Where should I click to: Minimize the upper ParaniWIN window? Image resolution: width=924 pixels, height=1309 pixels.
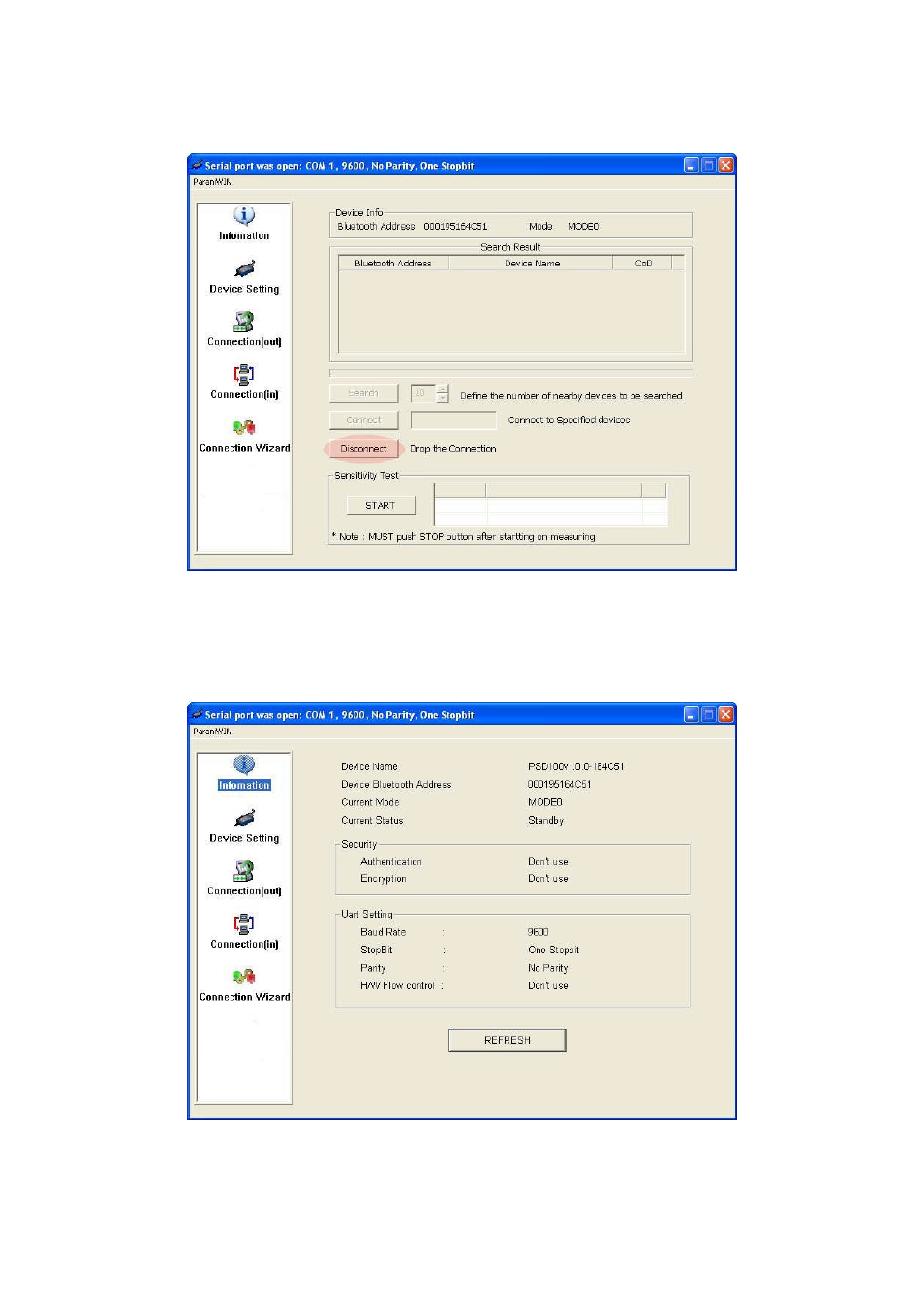tap(692, 166)
